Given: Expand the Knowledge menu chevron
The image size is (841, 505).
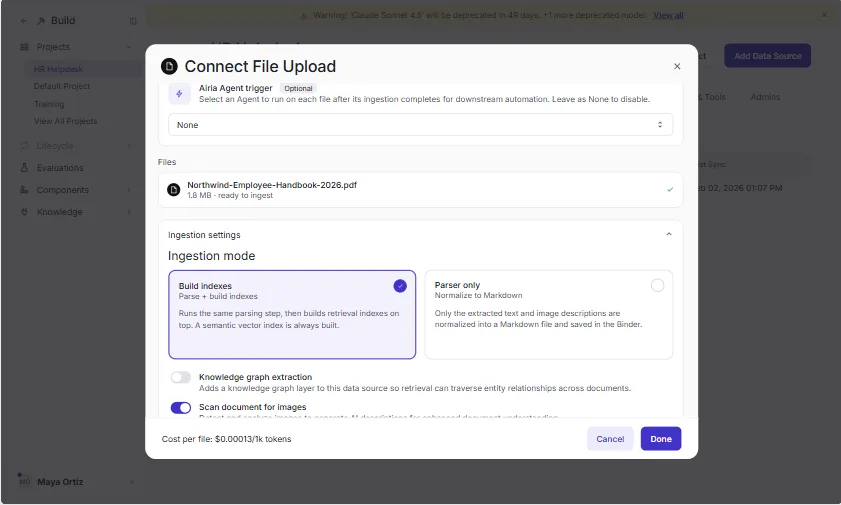Looking at the screenshot, I should click(129, 212).
